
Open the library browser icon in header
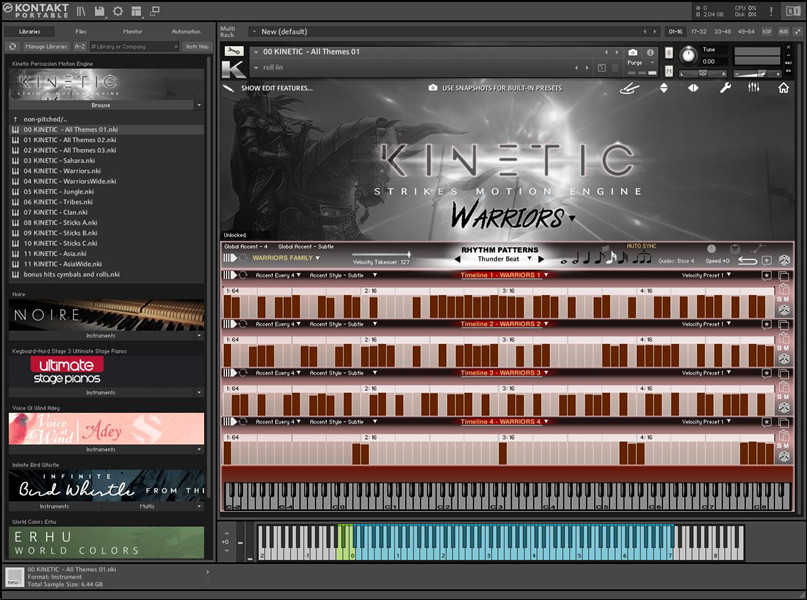point(80,11)
